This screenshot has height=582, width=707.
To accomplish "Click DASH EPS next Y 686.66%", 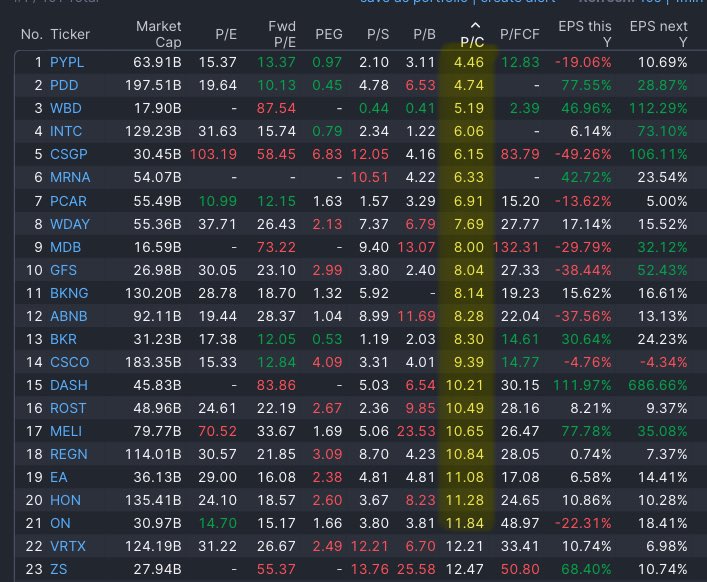I will [x=658, y=385].
